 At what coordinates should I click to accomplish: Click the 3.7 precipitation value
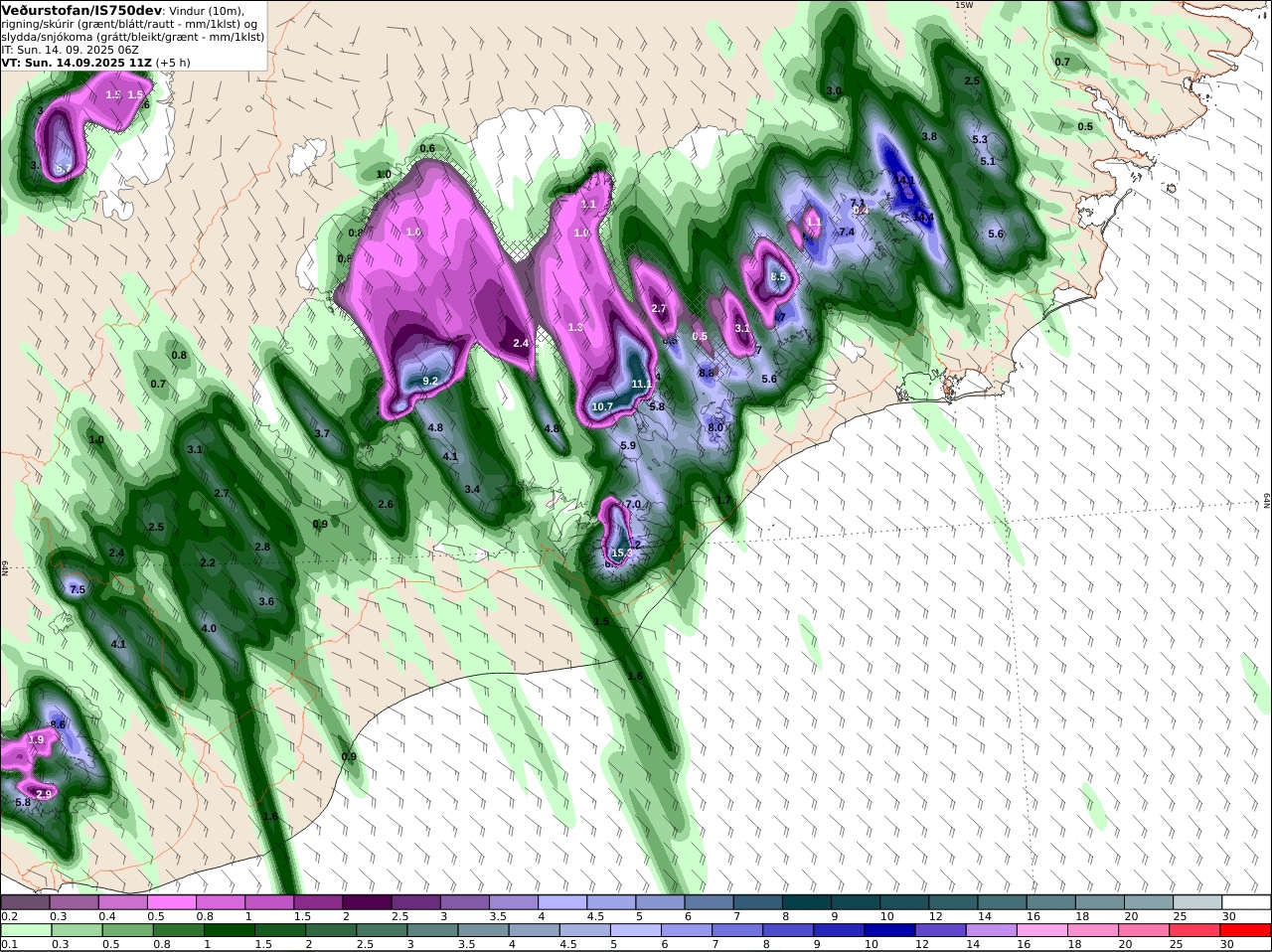322,434
